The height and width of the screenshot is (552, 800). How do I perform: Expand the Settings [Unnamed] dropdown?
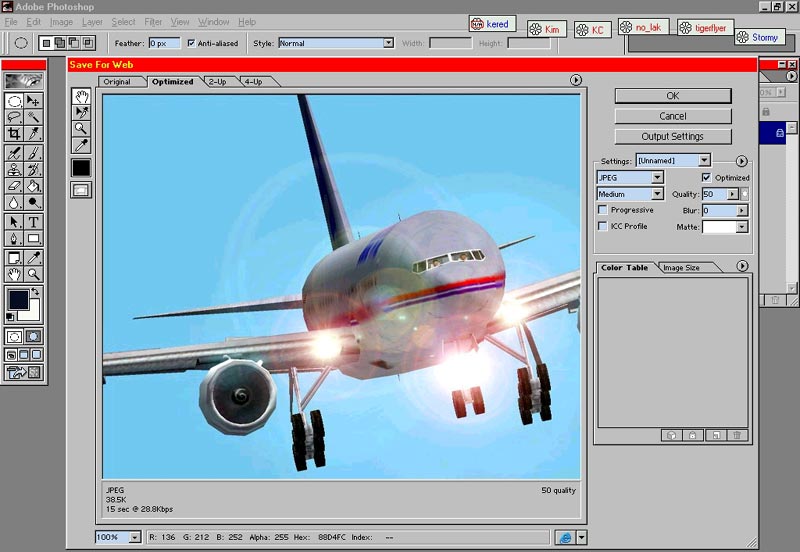pos(705,160)
